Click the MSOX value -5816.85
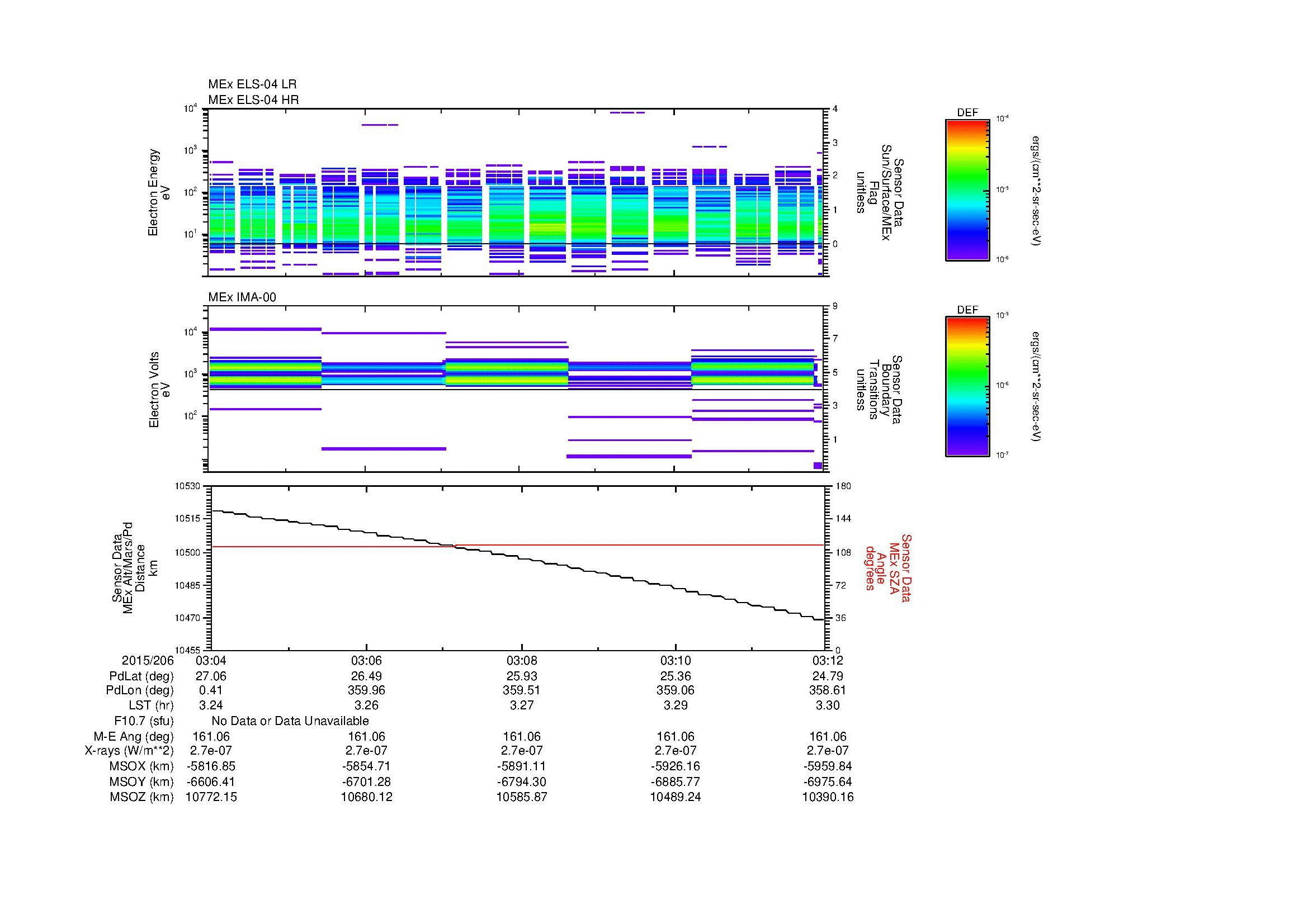 (211, 766)
